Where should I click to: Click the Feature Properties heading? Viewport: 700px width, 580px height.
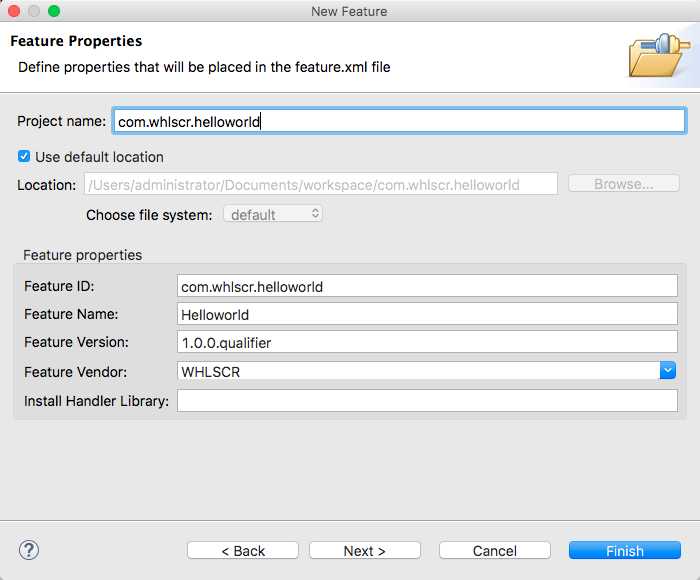tap(76, 41)
